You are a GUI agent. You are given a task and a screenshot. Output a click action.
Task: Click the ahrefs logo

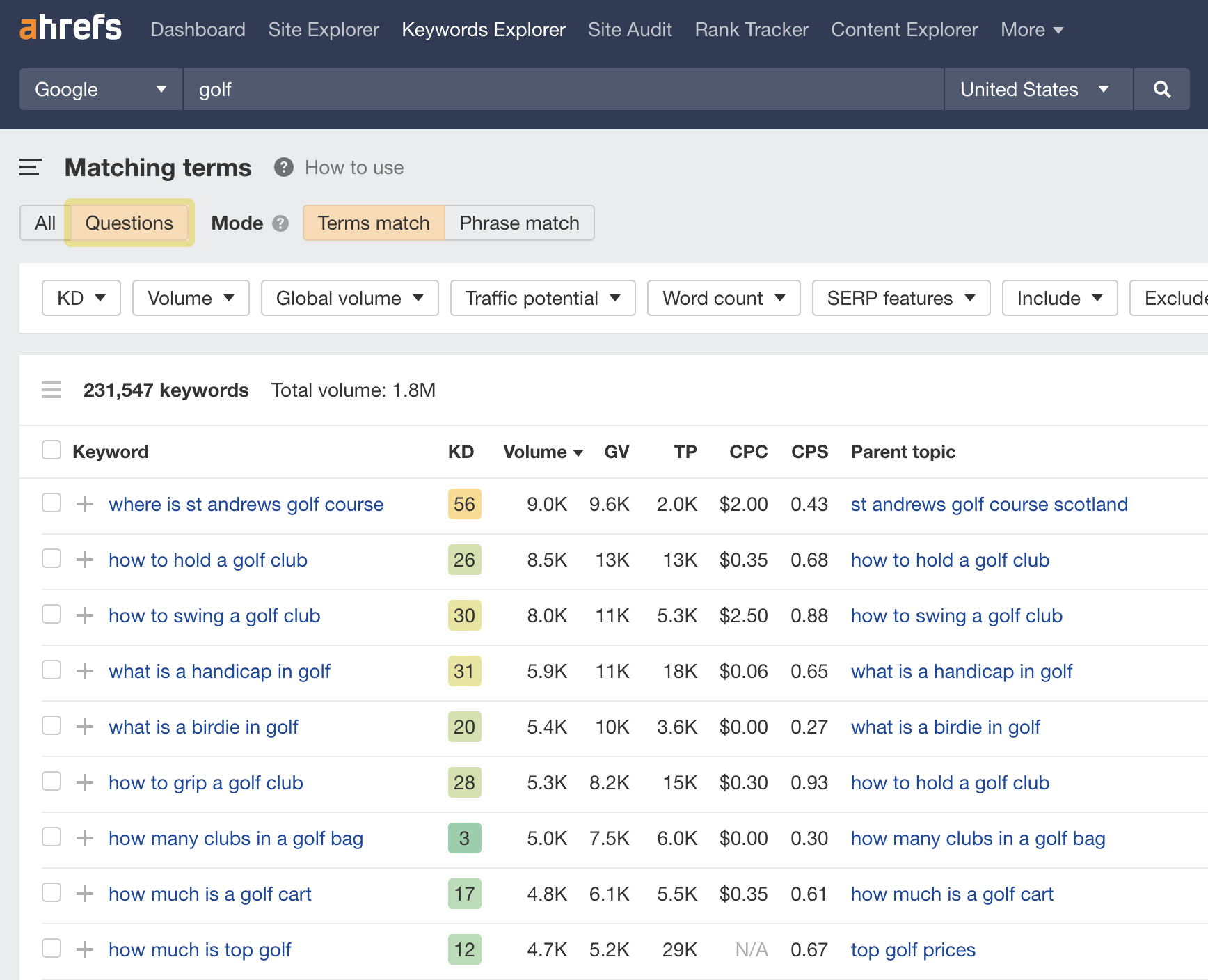click(70, 28)
